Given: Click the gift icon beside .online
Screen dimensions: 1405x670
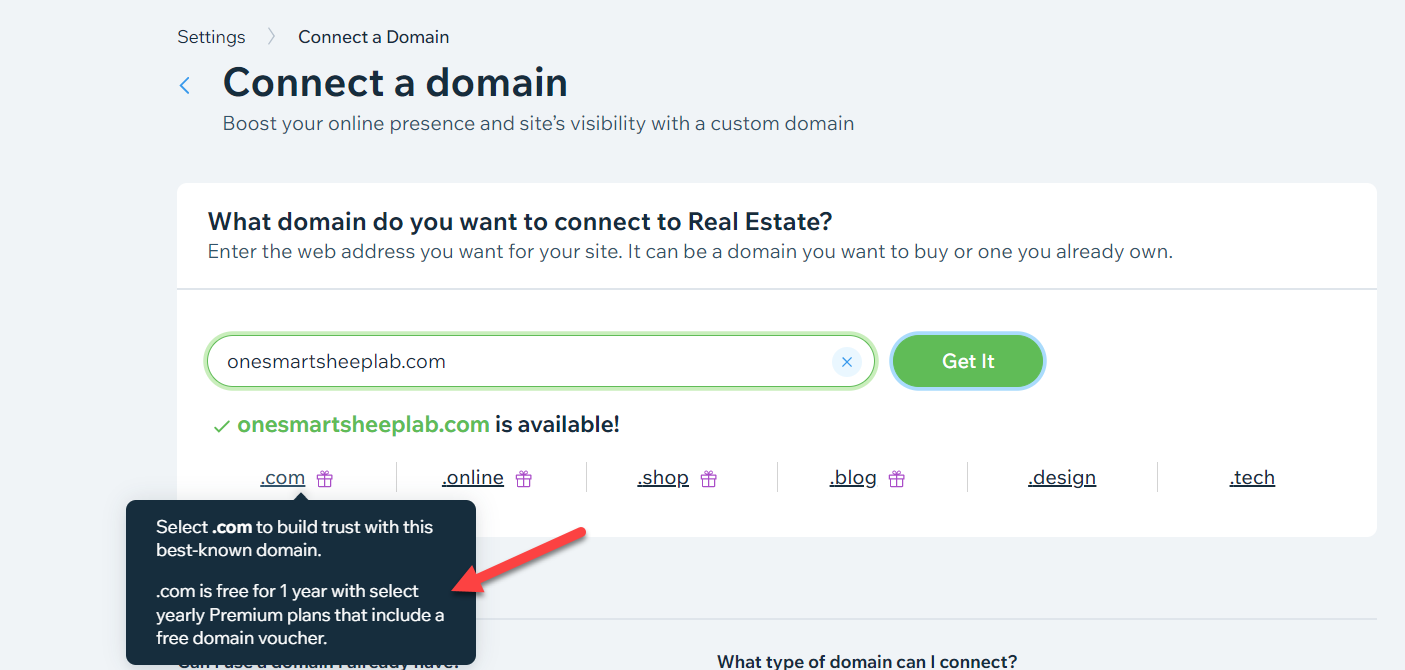Looking at the screenshot, I should (x=523, y=479).
